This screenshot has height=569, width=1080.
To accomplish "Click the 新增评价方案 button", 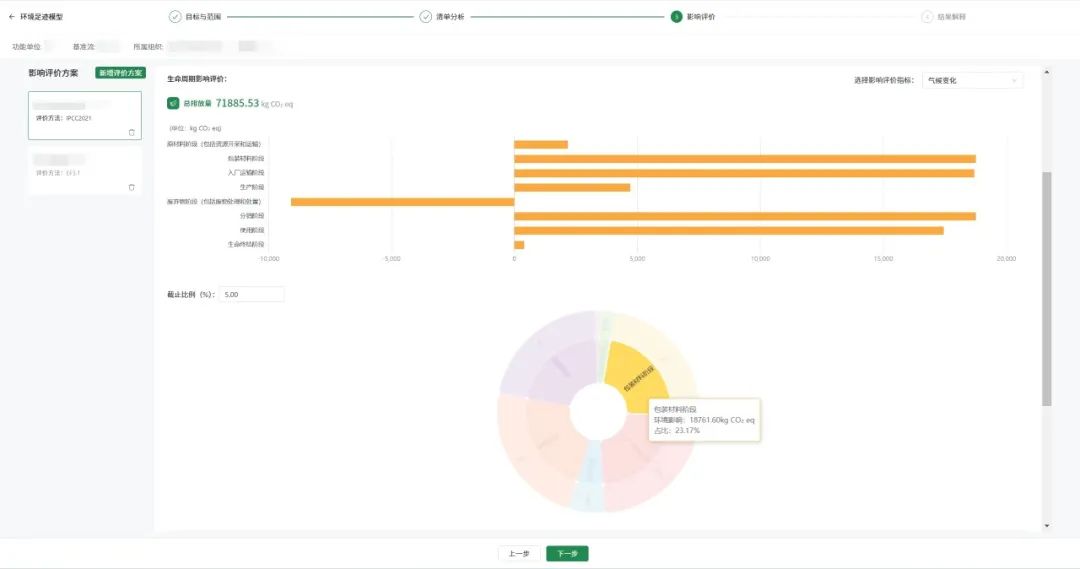I will click(120, 73).
